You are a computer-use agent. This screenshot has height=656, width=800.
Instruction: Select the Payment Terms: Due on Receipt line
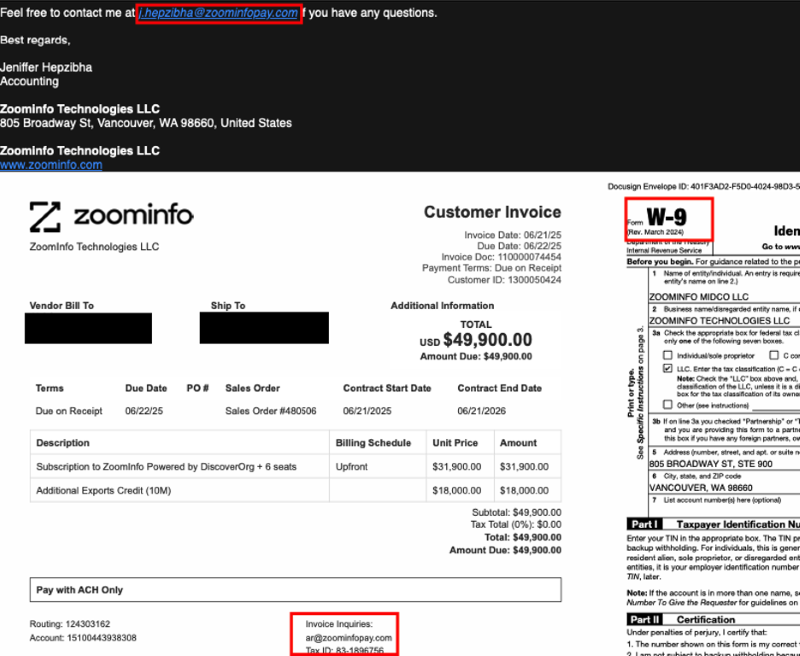click(x=491, y=268)
